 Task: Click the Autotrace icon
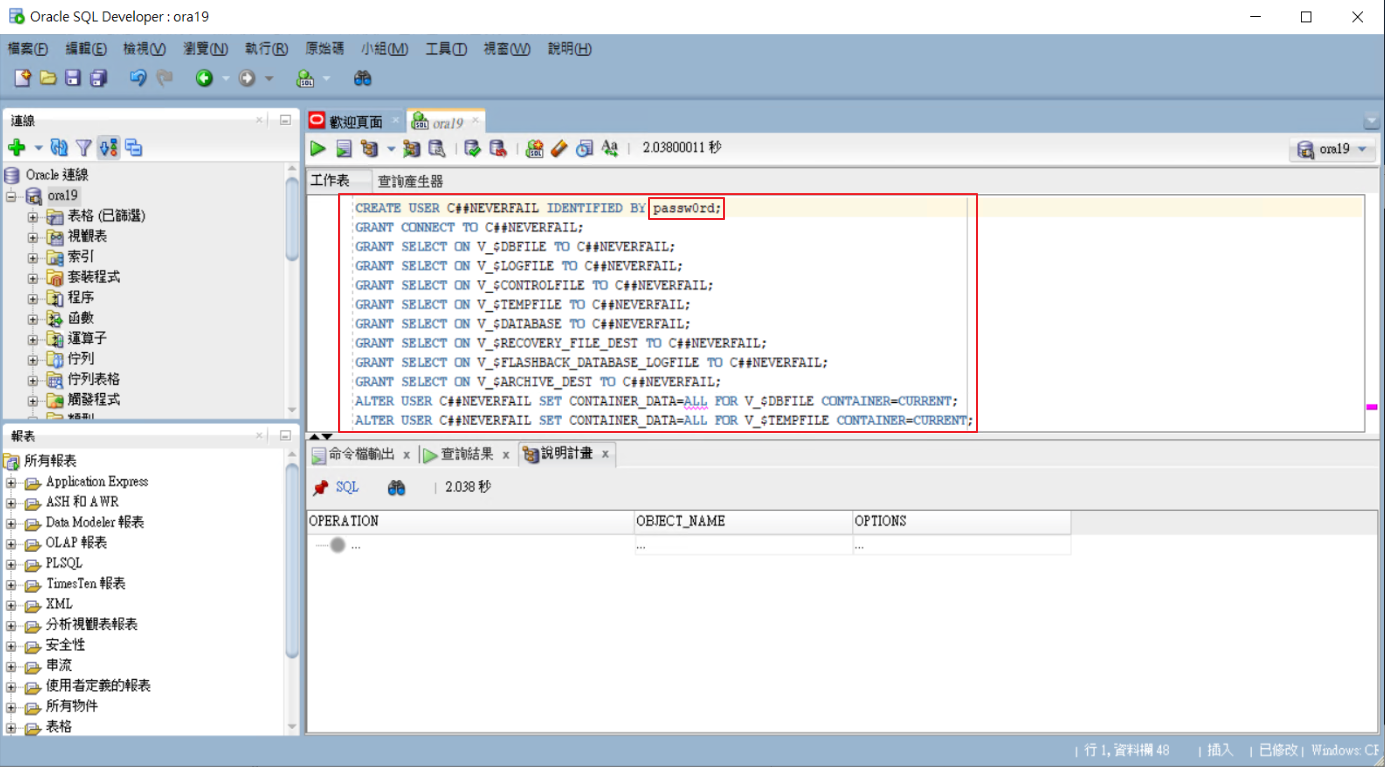coord(411,148)
